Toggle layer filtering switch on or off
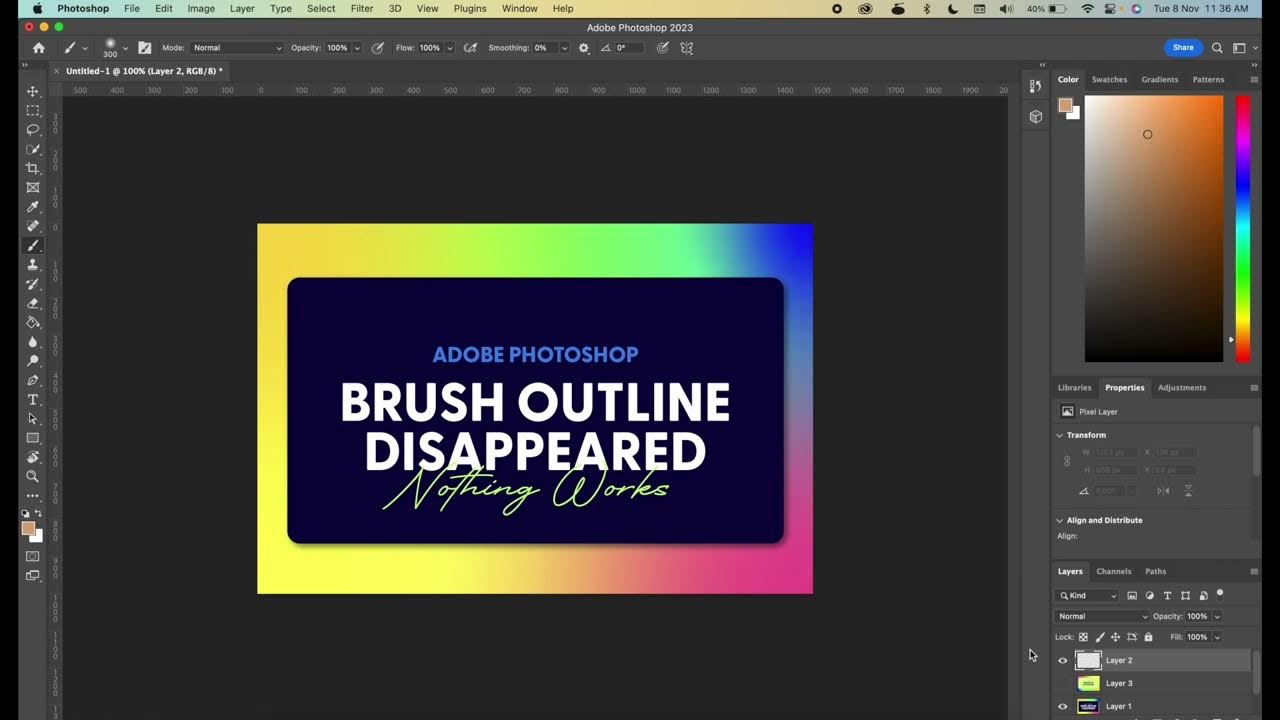This screenshot has width=1280, height=720. pyautogui.click(x=1220, y=594)
